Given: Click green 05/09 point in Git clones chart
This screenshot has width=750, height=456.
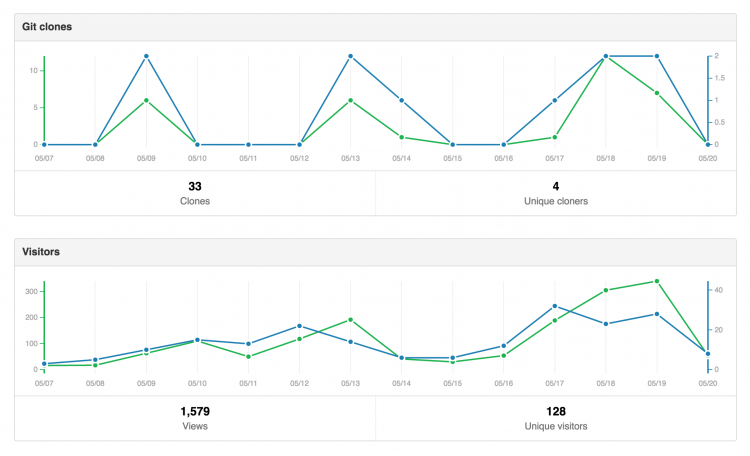Looking at the screenshot, I should 146,100.
